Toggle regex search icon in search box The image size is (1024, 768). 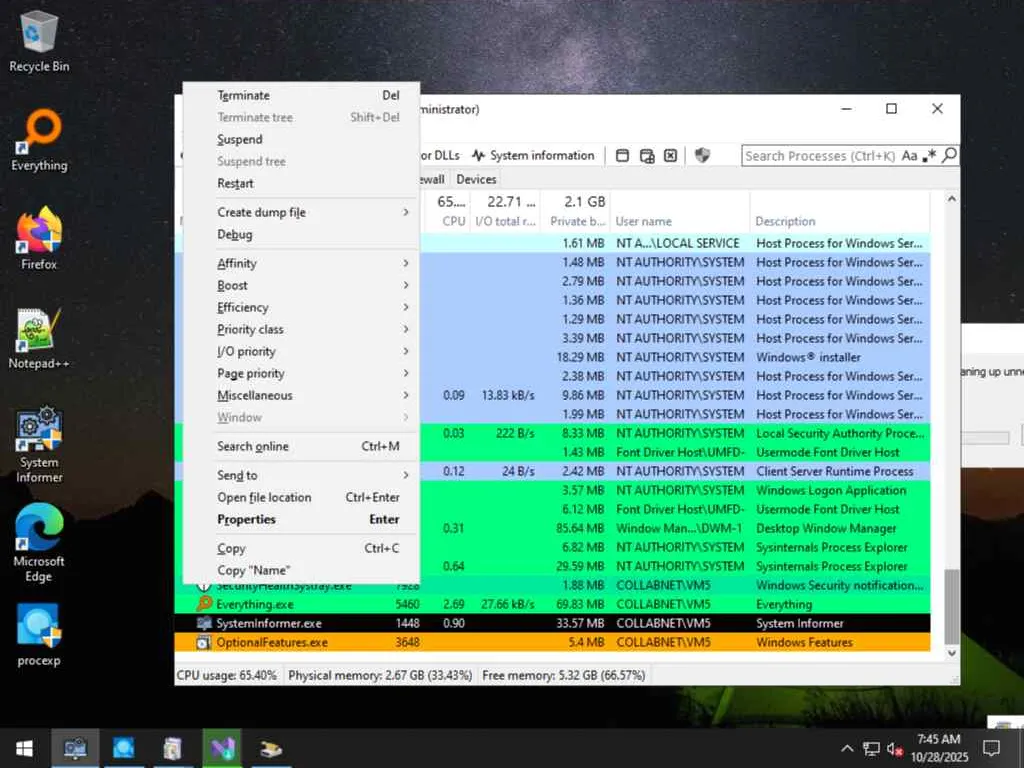point(929,155)
